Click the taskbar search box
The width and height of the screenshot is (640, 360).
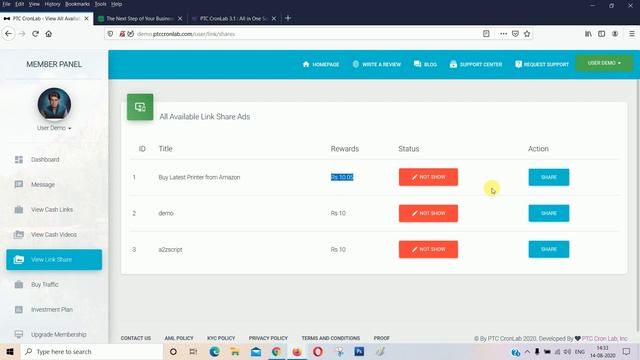coord(92,351)
